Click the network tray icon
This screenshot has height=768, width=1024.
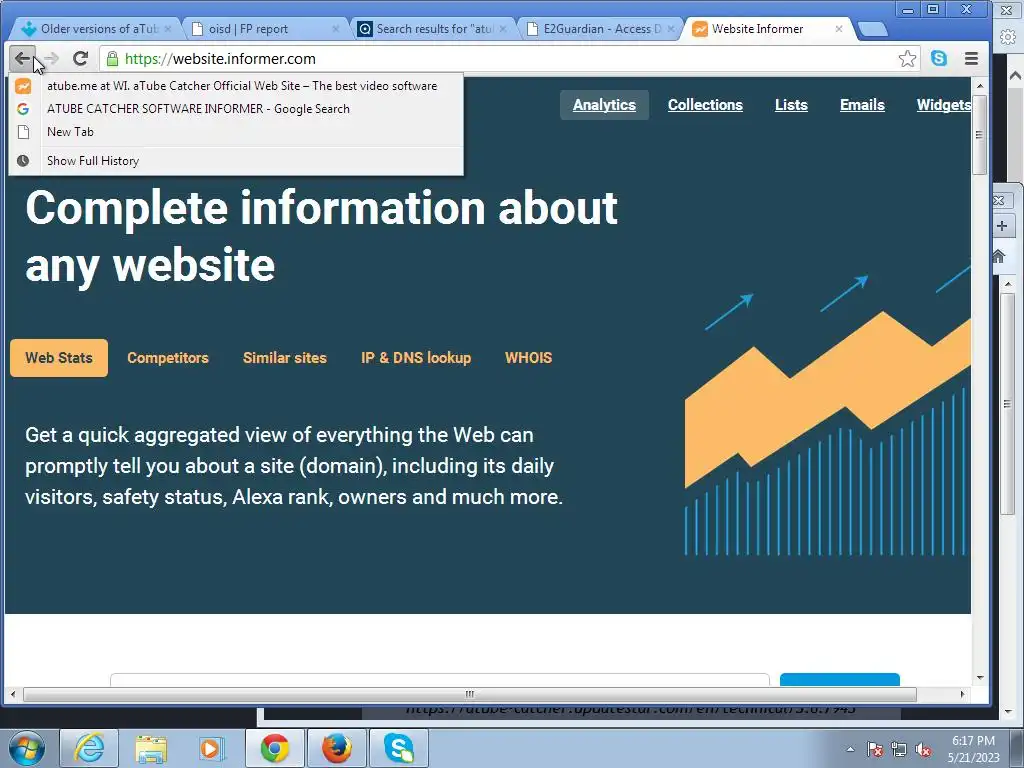point(899,749)
